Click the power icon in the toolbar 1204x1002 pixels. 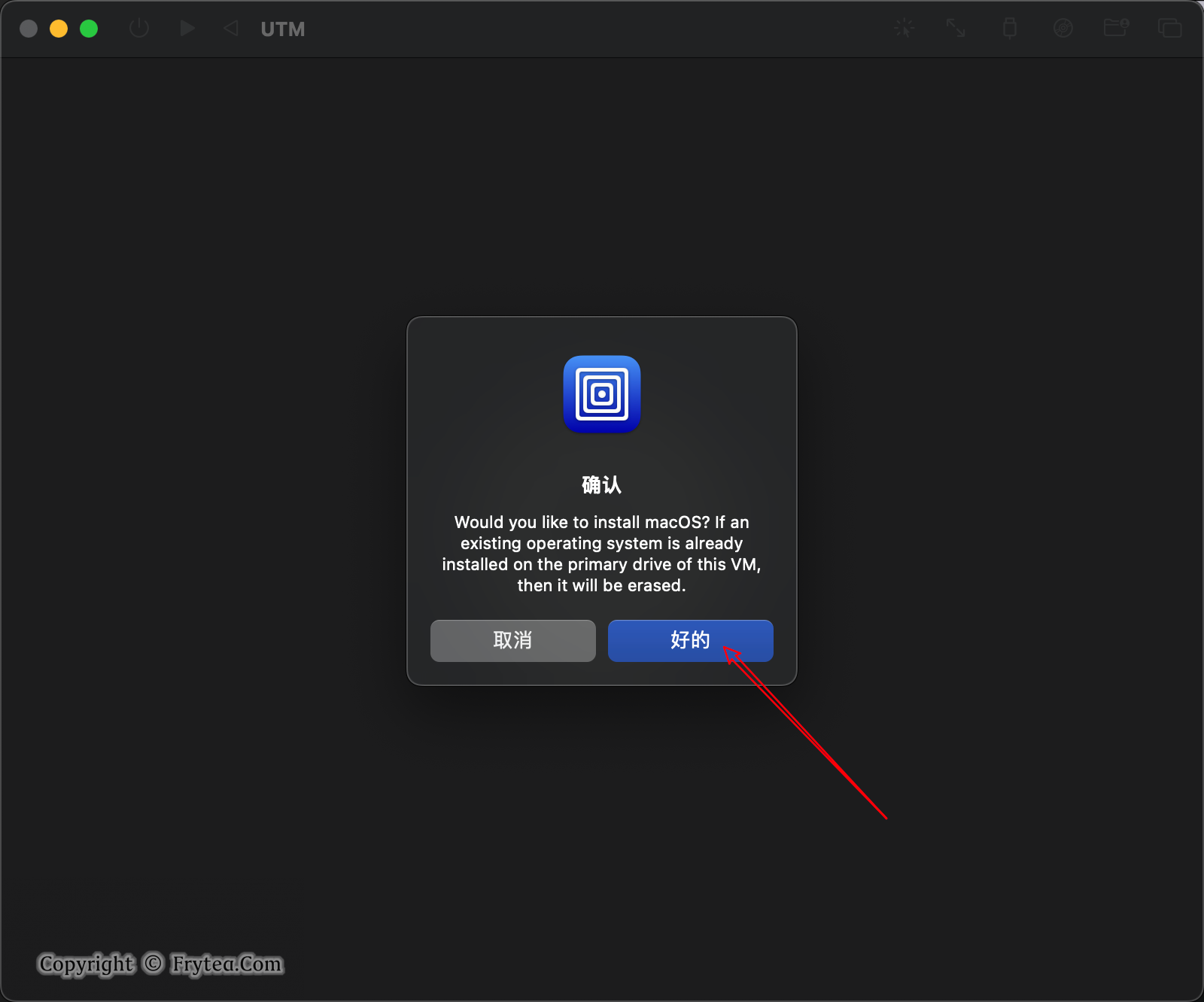(139, 29)
